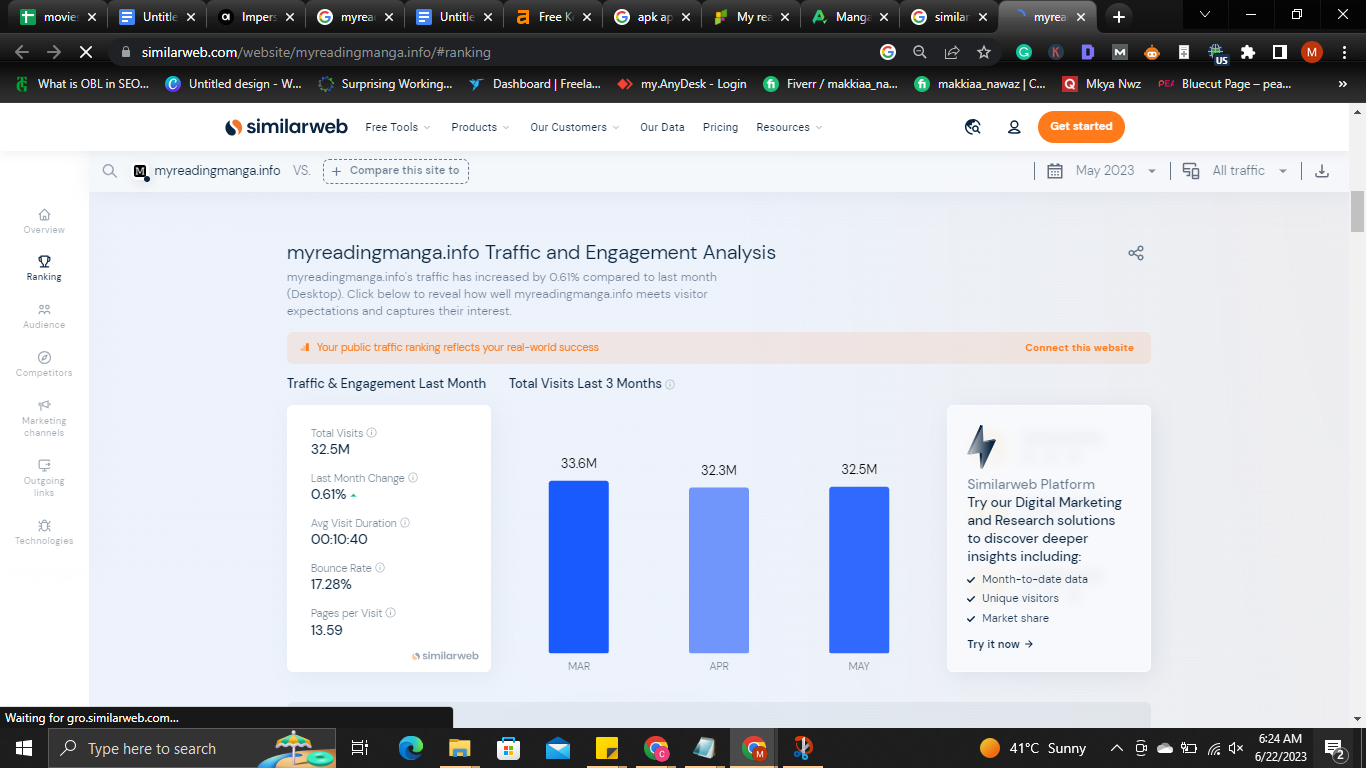Open What is OBL in SEO bookmark
This screenshot has height=768, width=1366.
pos(82,84)
